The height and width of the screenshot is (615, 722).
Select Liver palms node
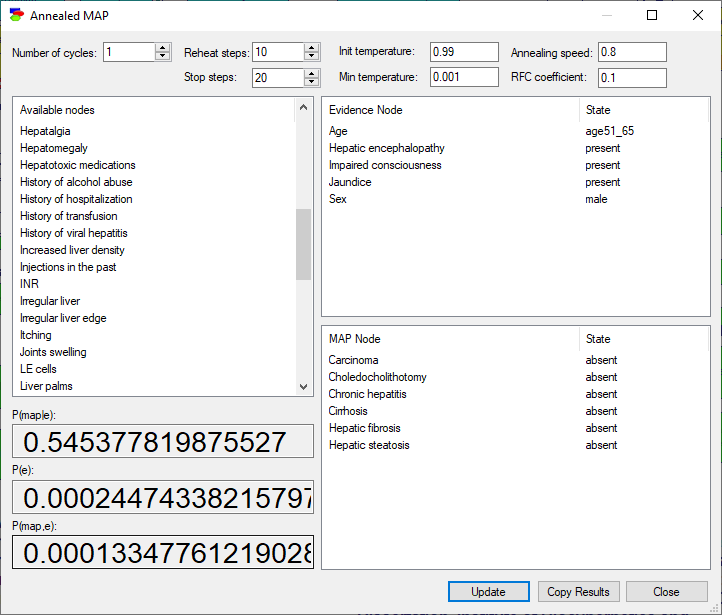(x=46, y=386)
